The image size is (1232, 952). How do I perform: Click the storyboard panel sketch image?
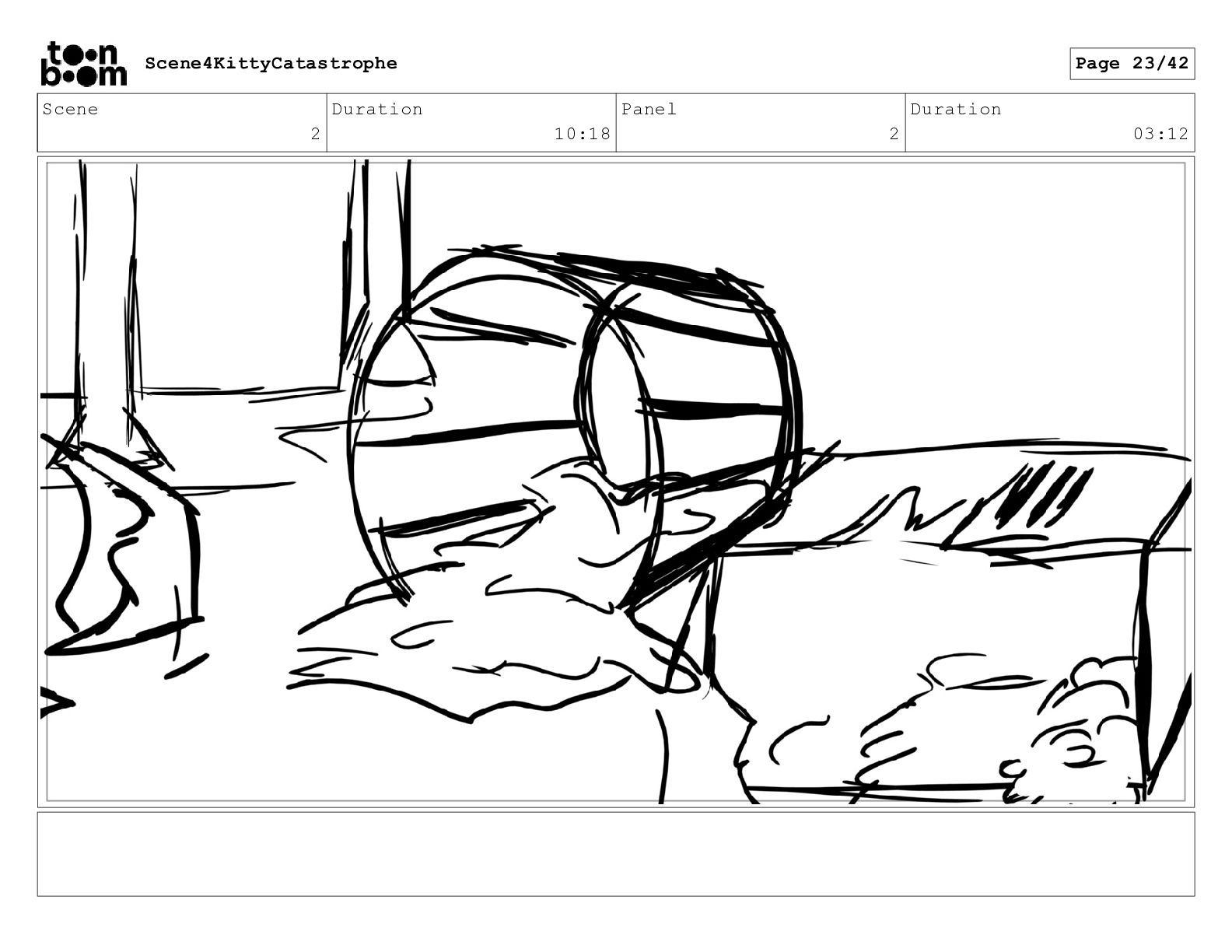click(x=616, y=481)
